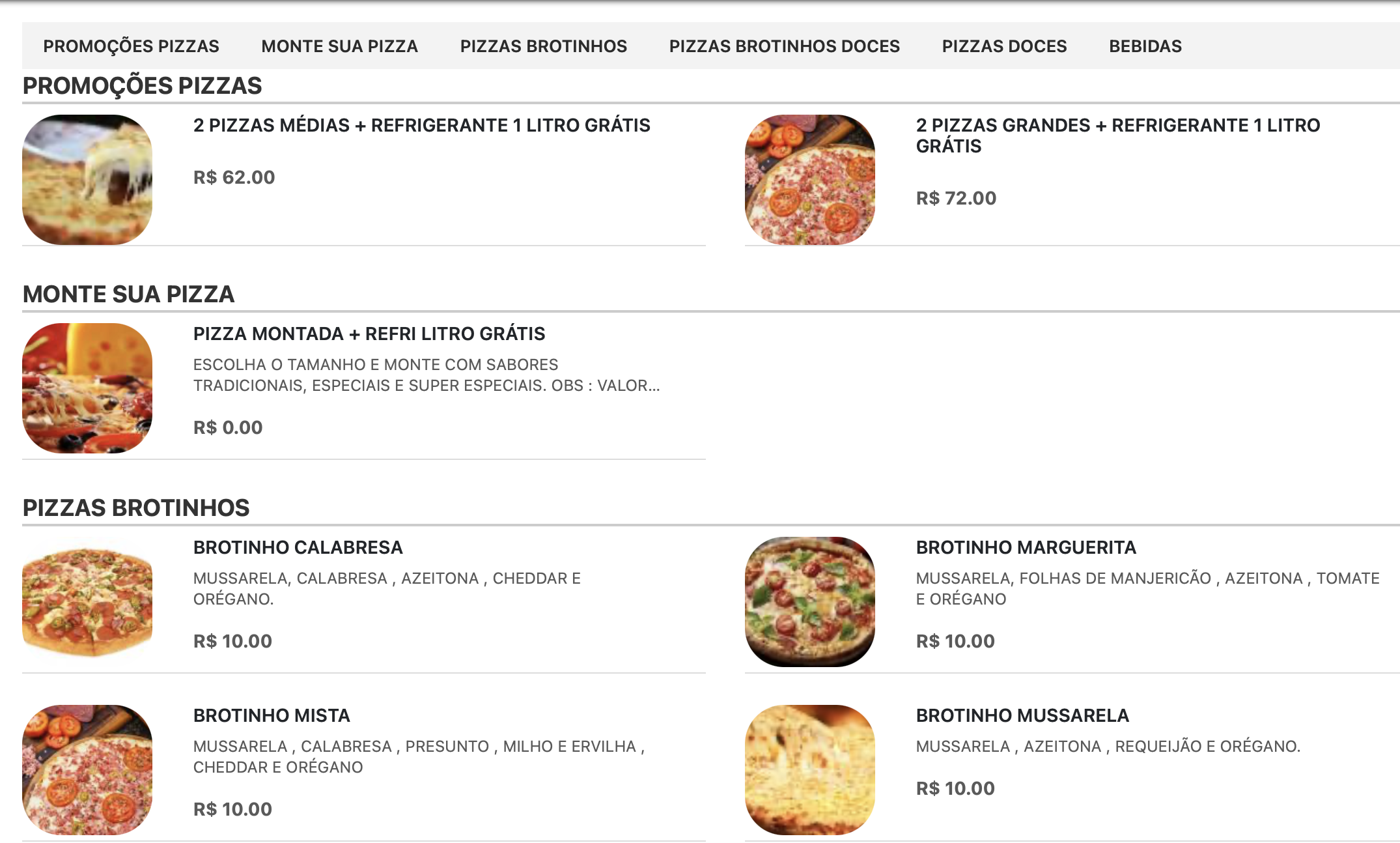Go to Pizzas Brotinhos tab
The image size is (1400, 843).
point(543,46)
